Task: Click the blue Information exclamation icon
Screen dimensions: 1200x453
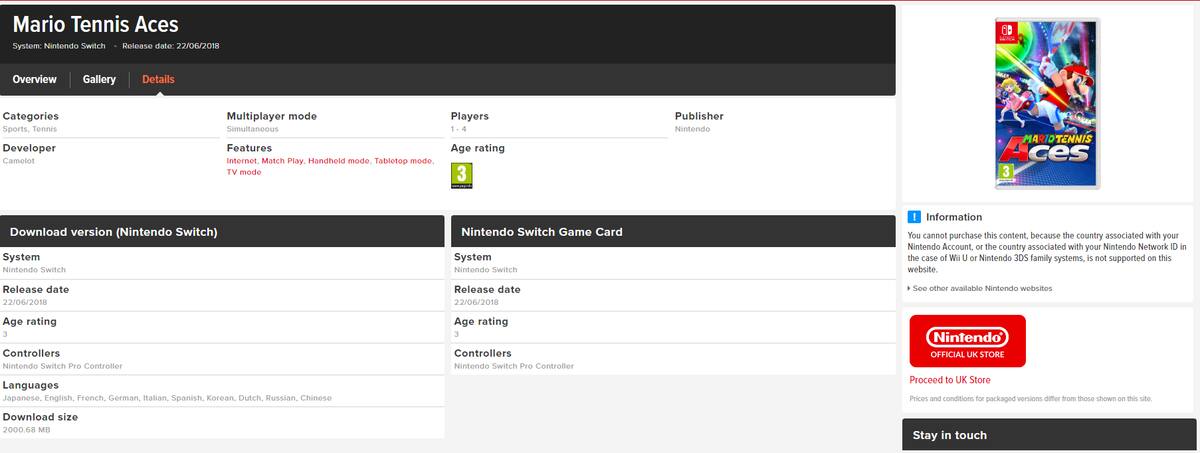Action: click(x=914, y=217)
